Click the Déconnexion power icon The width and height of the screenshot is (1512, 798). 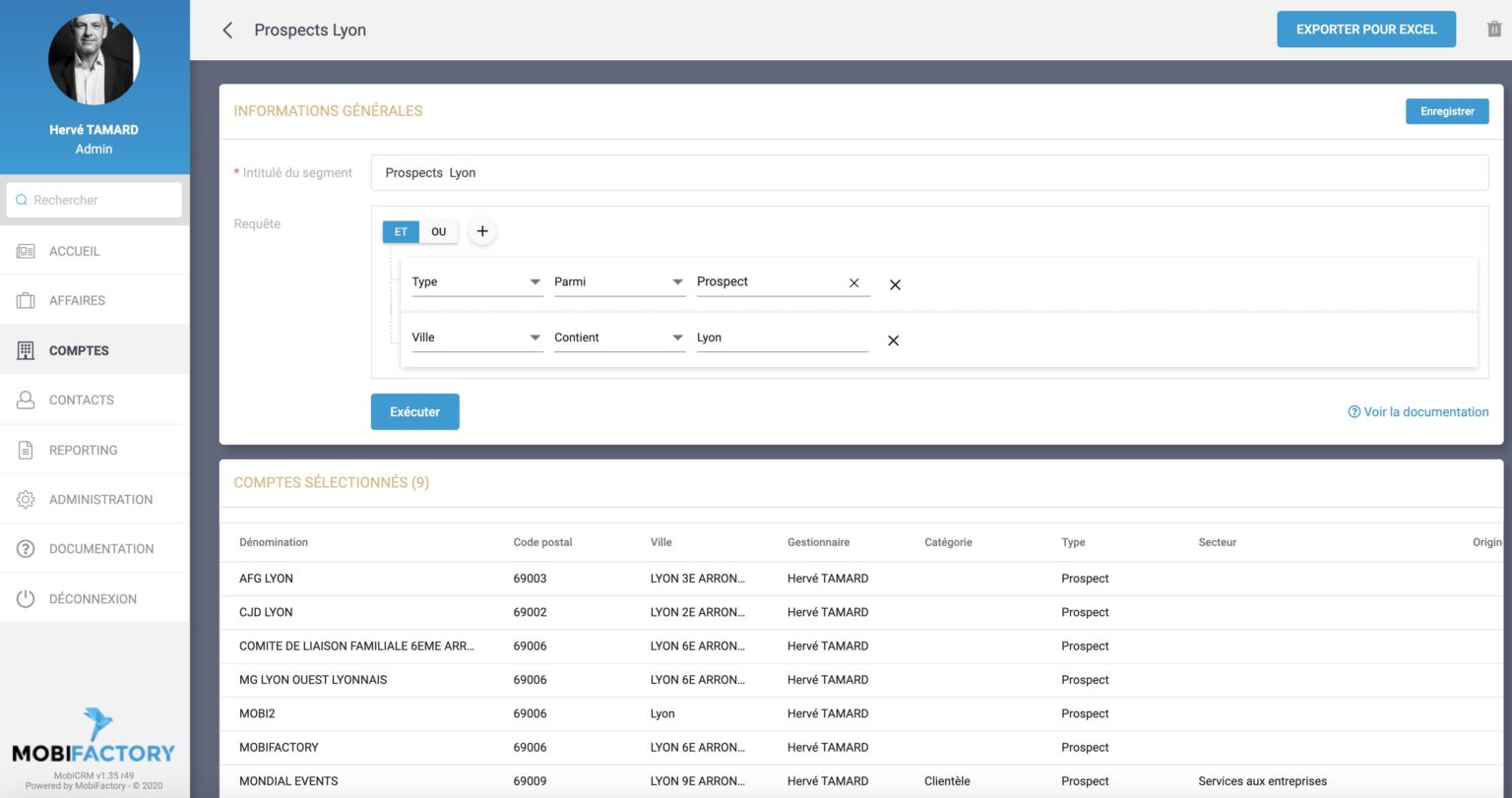[26, 598]
